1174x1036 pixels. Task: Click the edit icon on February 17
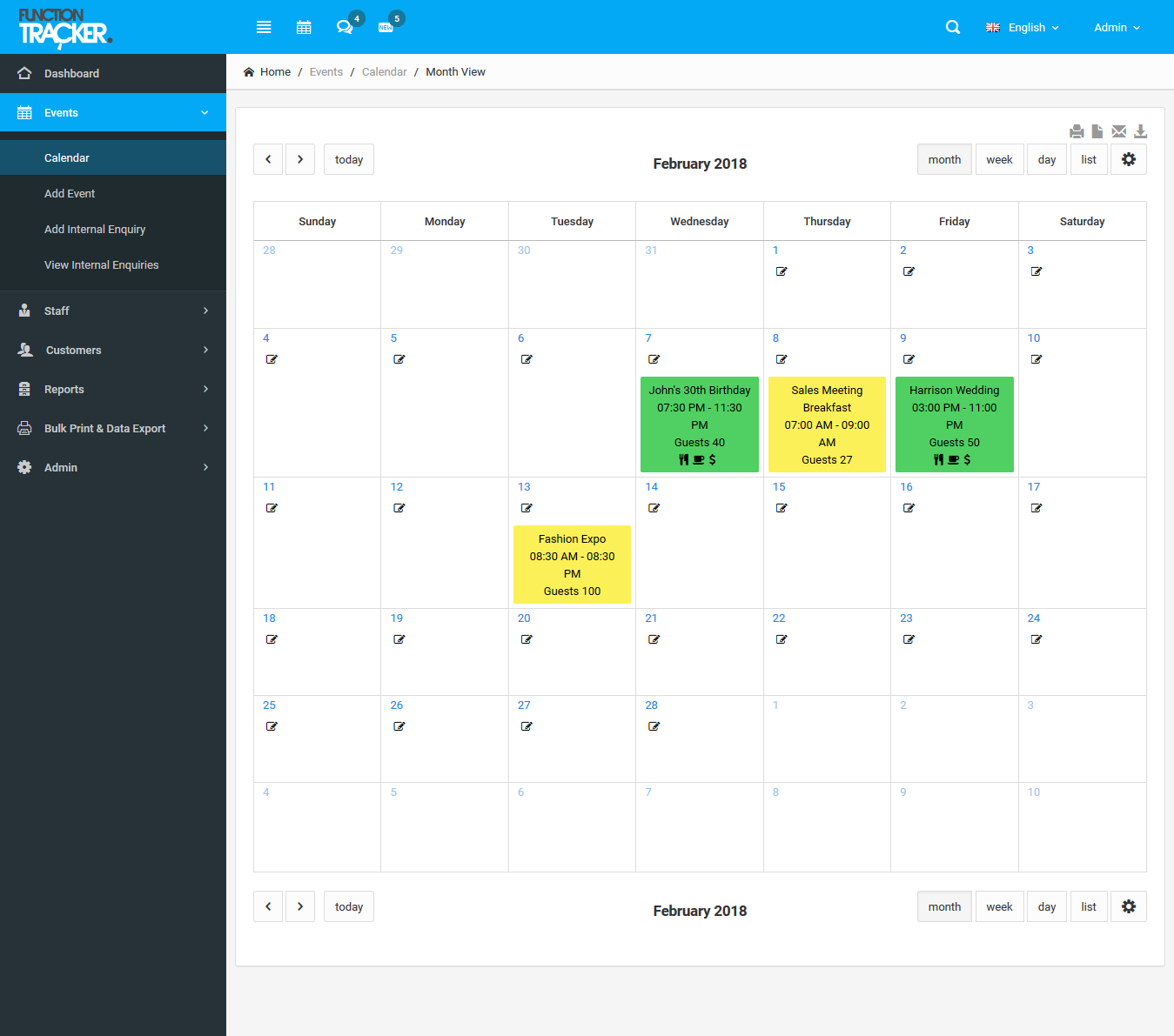(1036, 508)
